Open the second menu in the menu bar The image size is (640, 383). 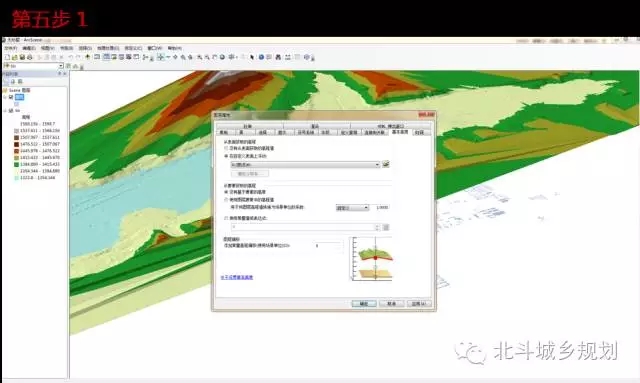[x=29, y=48]
